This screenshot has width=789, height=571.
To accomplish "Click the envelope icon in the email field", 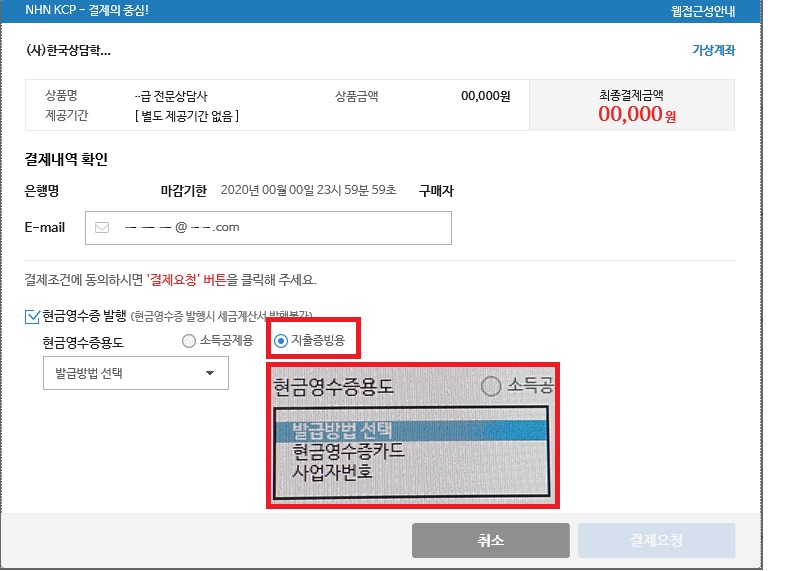I will (x=101, y=227).
